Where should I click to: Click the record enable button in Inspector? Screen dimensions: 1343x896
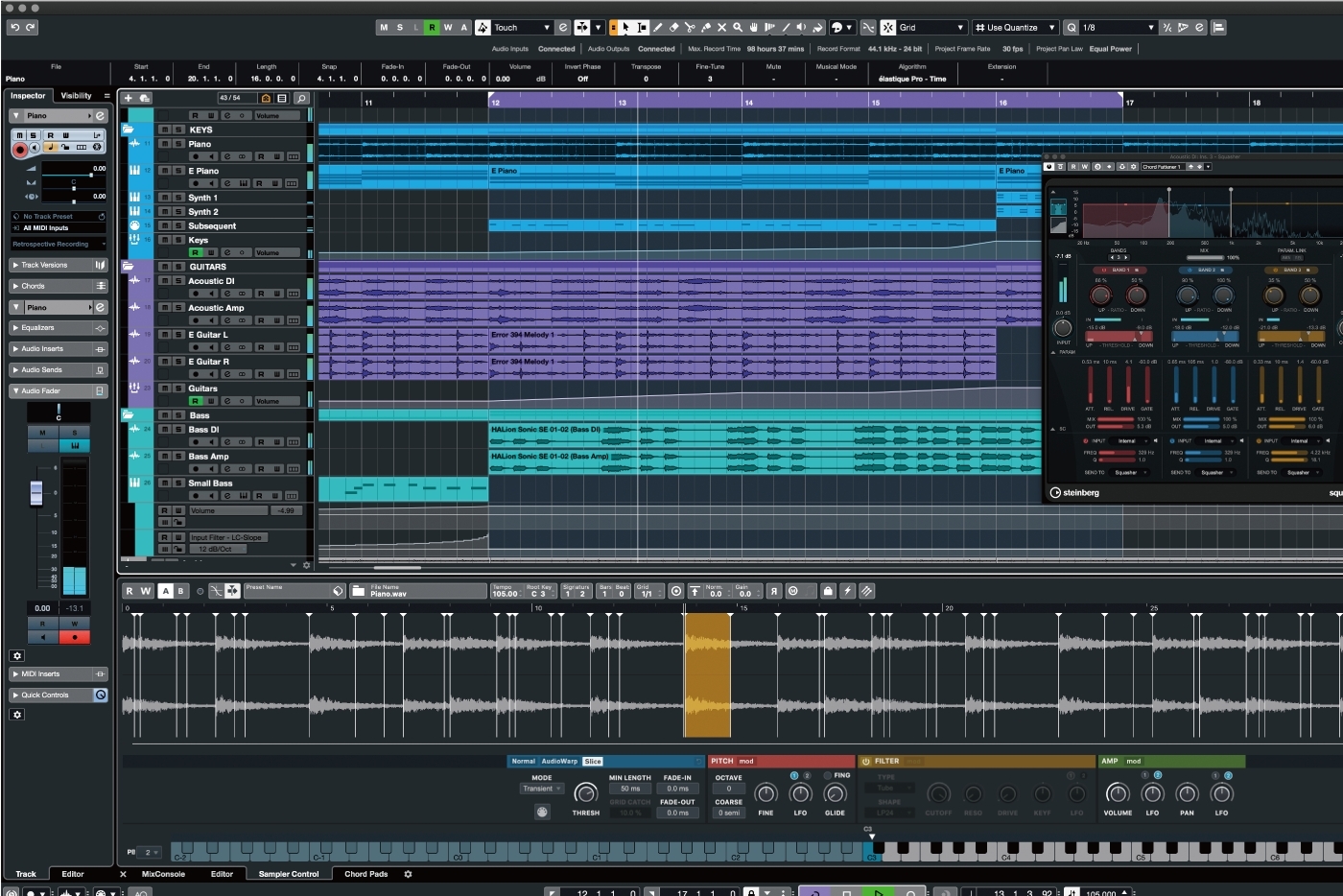pos(19,150)
